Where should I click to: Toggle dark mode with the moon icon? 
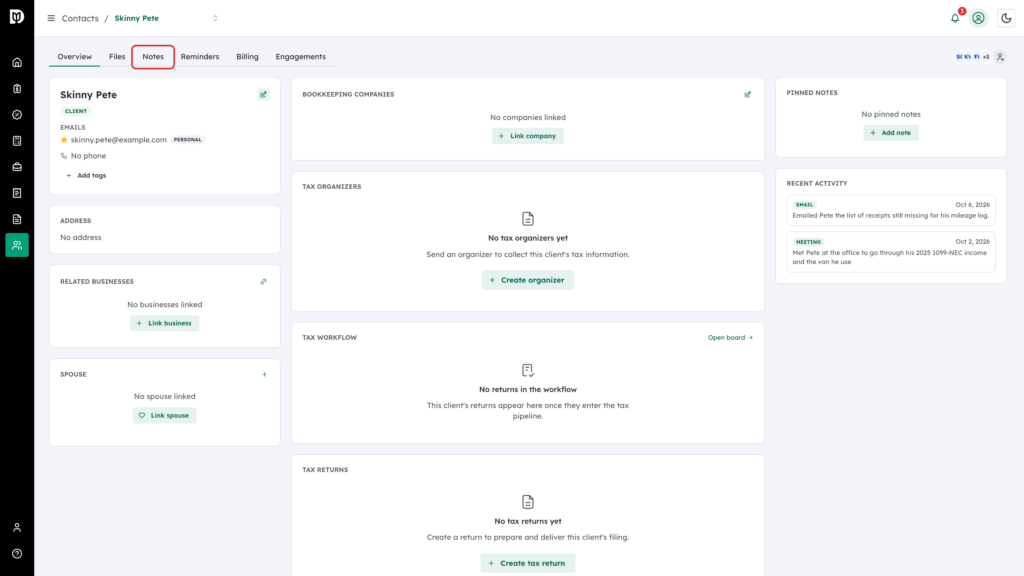1006,18
